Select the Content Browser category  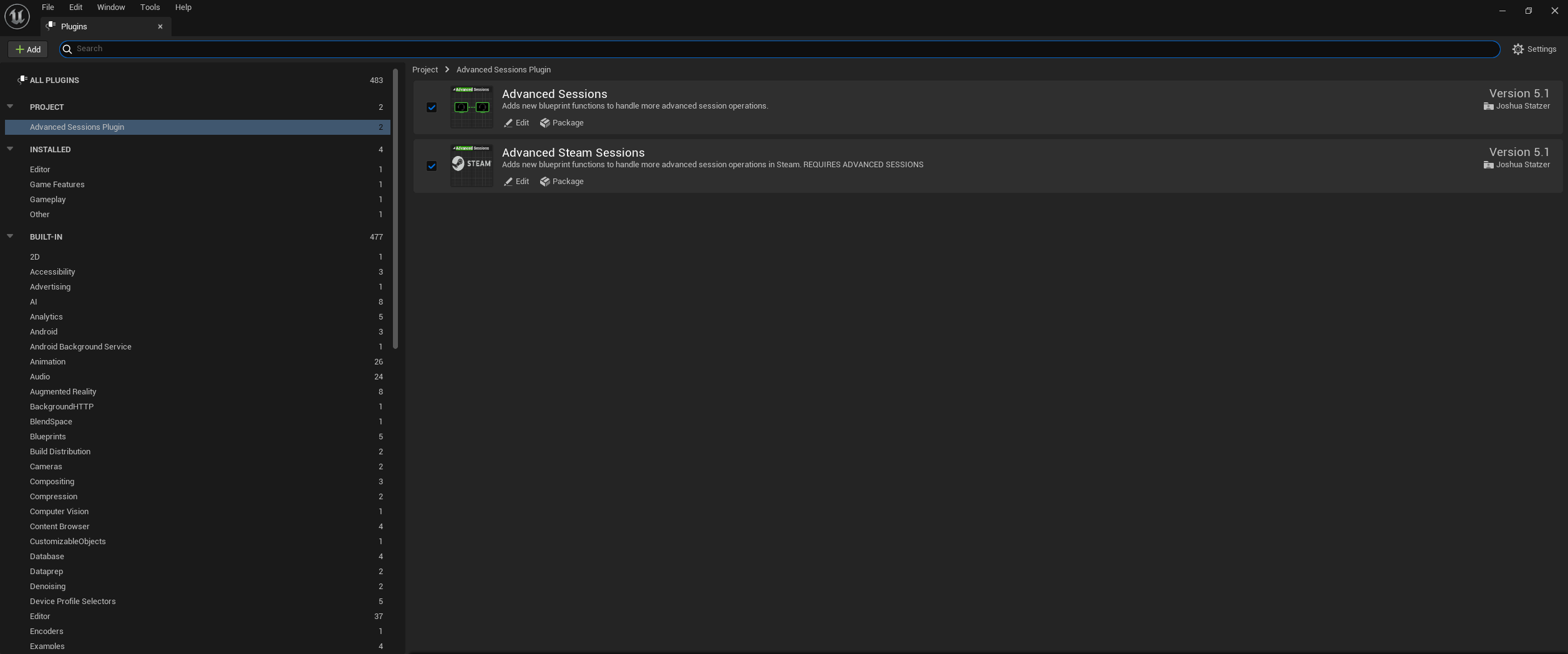click(x=198, y=527)
